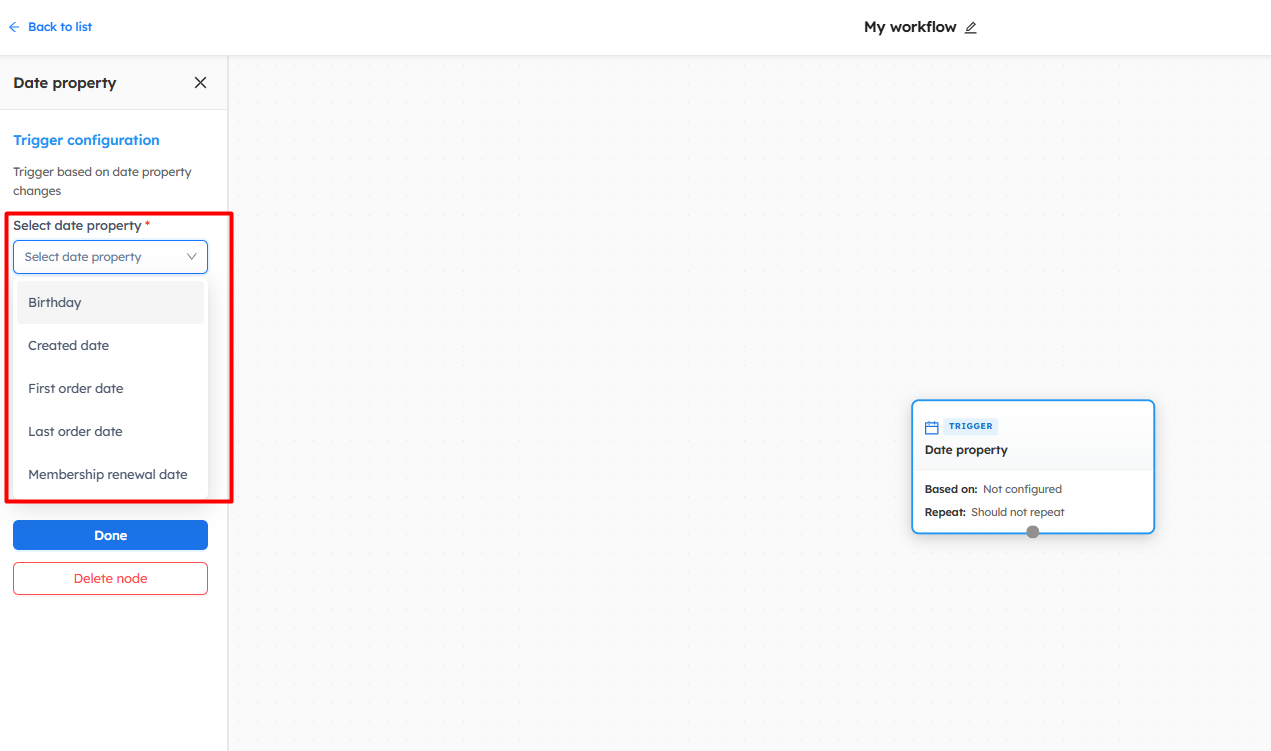1271x751 pixels.
Task: Open the Back to list link
Action: coord(59,27)
